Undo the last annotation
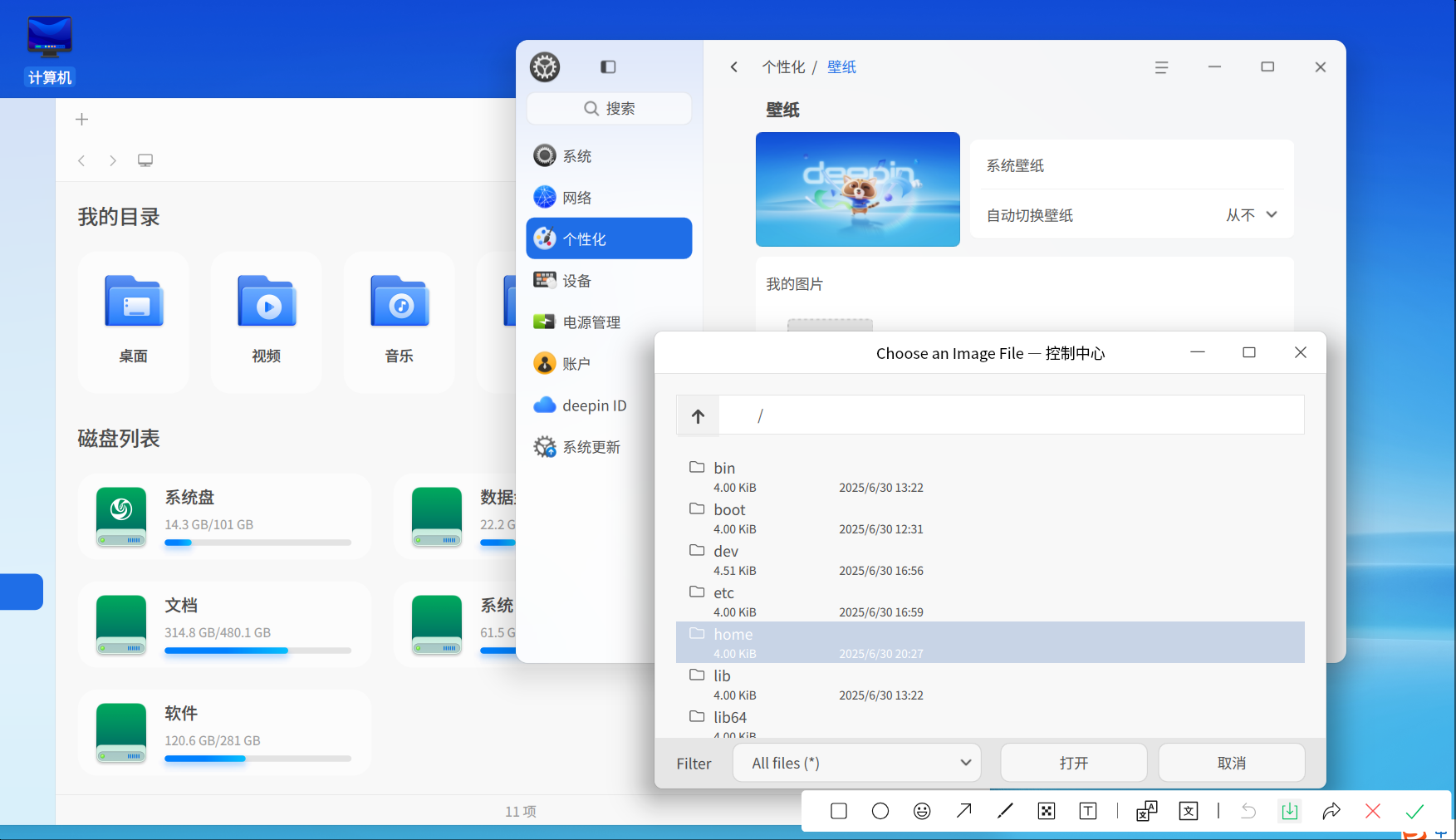 coord(1248,811)
